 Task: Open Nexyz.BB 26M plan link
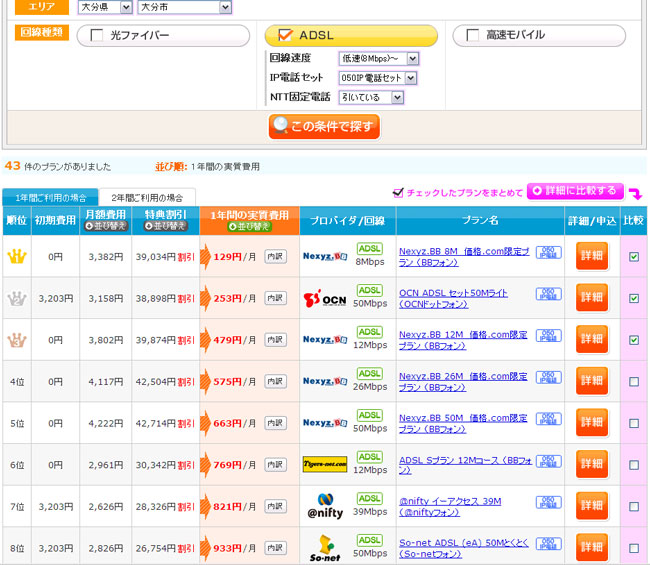click(463, 381)
